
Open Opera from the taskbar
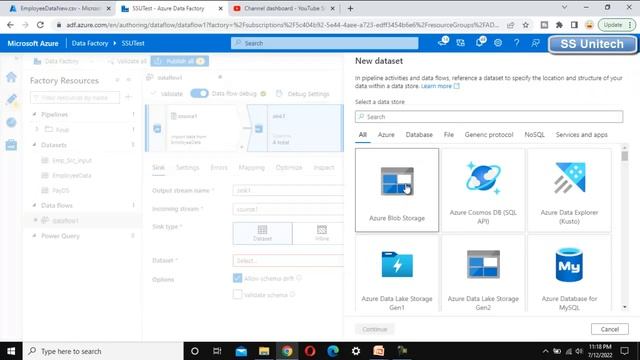(x=310, y=351)
